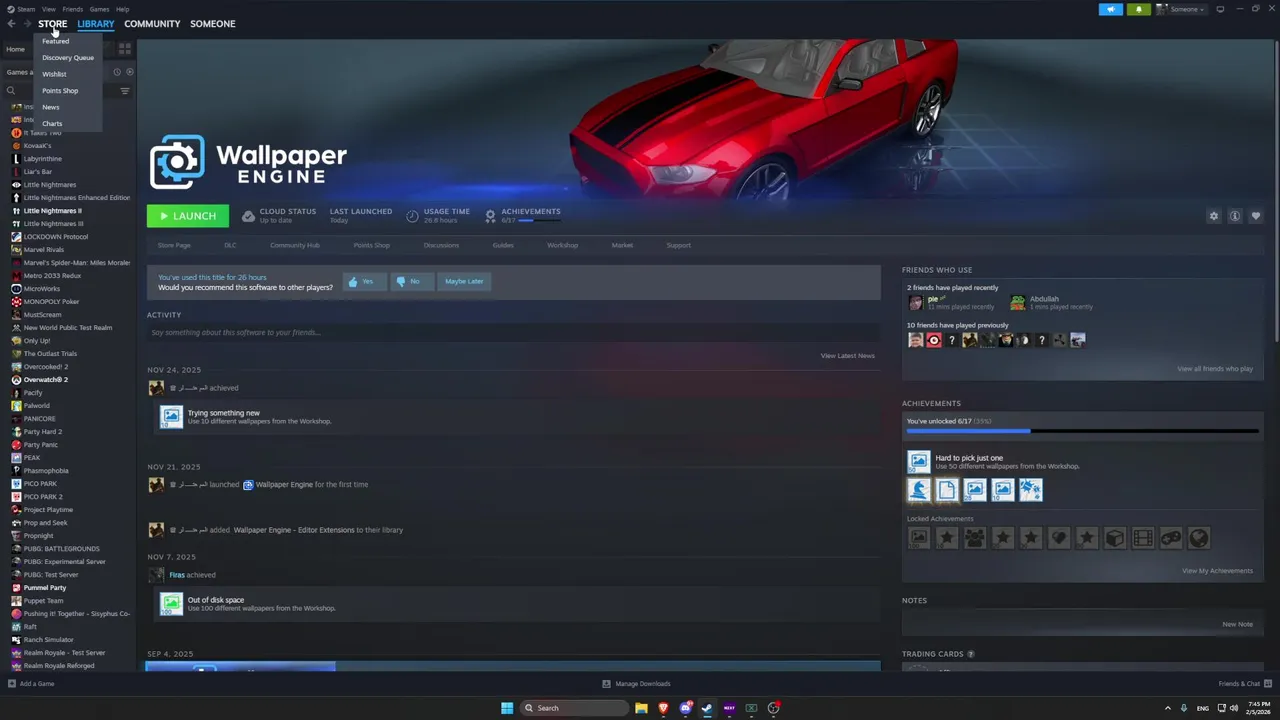Click the say something activity field

tap(513, 332)
